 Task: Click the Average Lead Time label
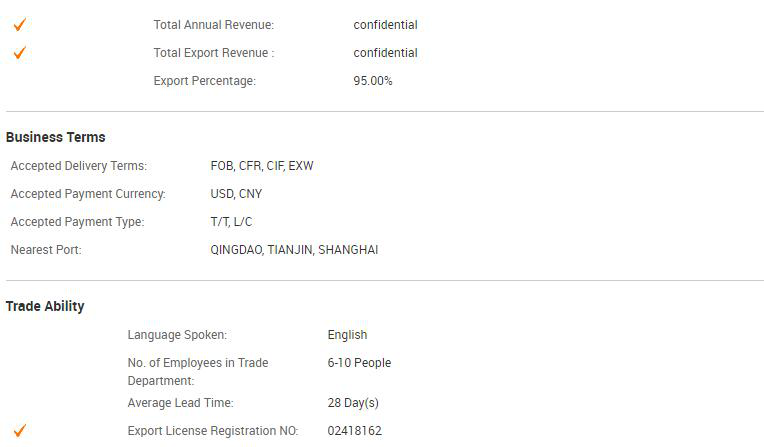[180, 403]
